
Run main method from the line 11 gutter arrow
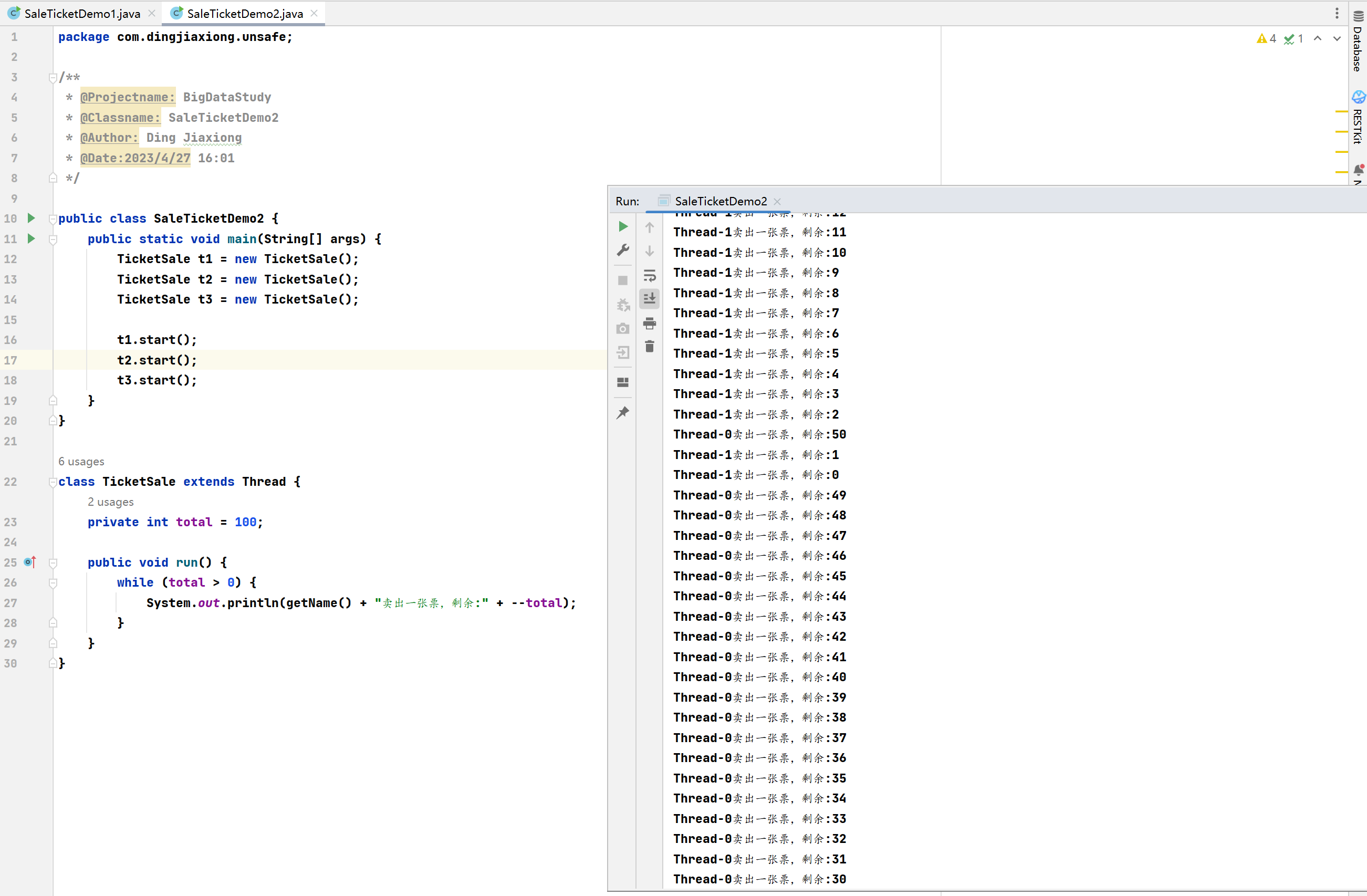tap(32, 238)
